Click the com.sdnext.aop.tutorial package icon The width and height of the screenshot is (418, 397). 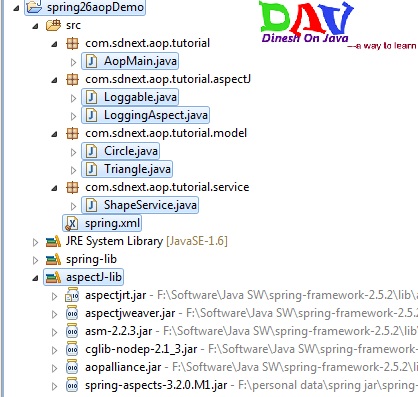click(x=72, y=43)
